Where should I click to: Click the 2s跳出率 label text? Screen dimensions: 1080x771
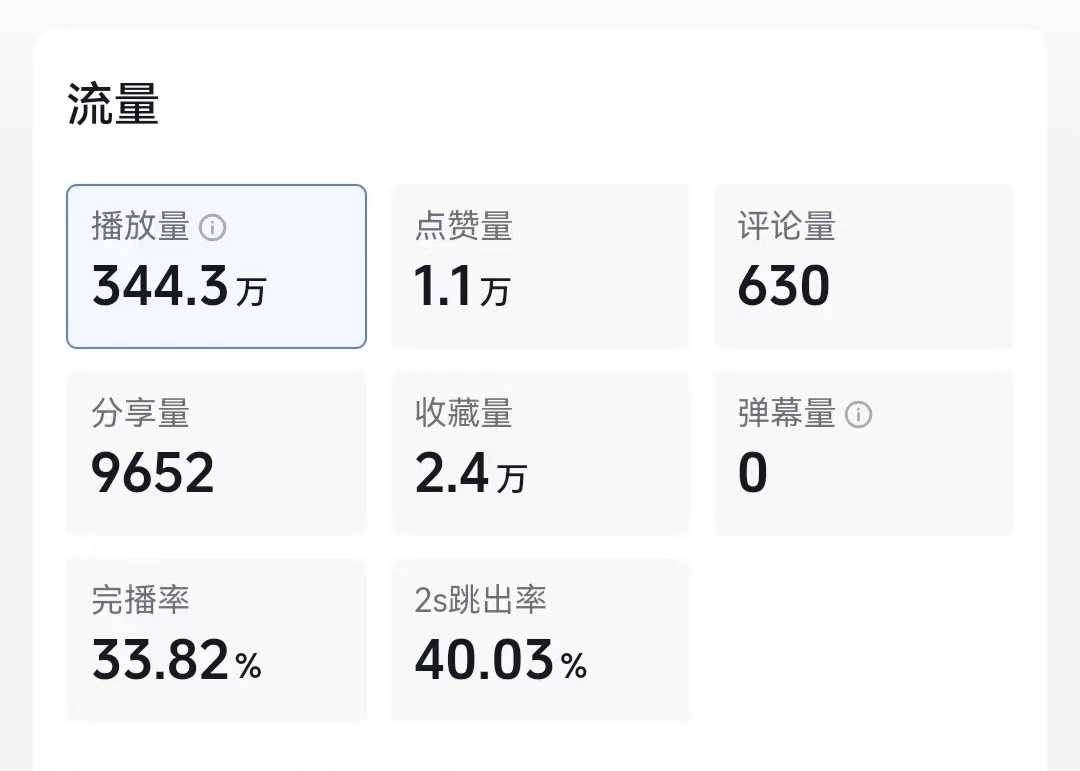click(x=481, y=600)
